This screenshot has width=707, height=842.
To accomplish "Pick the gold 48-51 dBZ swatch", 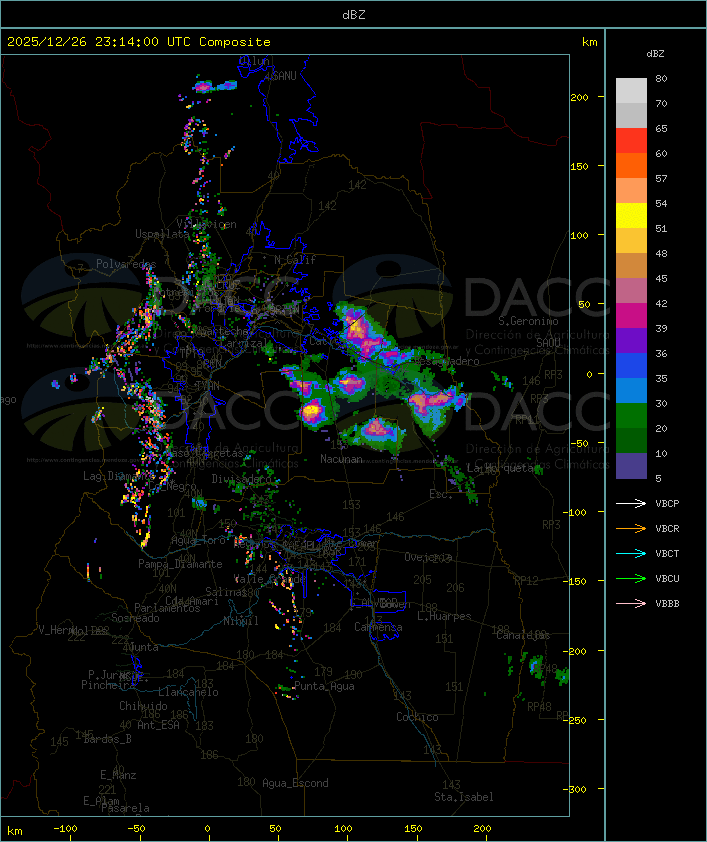I will (x=631, y=241).
